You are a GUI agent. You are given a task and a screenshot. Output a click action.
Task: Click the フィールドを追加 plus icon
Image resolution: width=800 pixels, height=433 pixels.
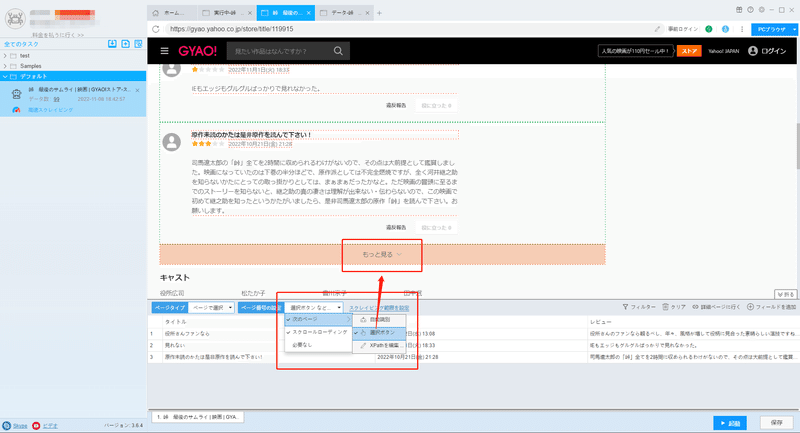750,307
